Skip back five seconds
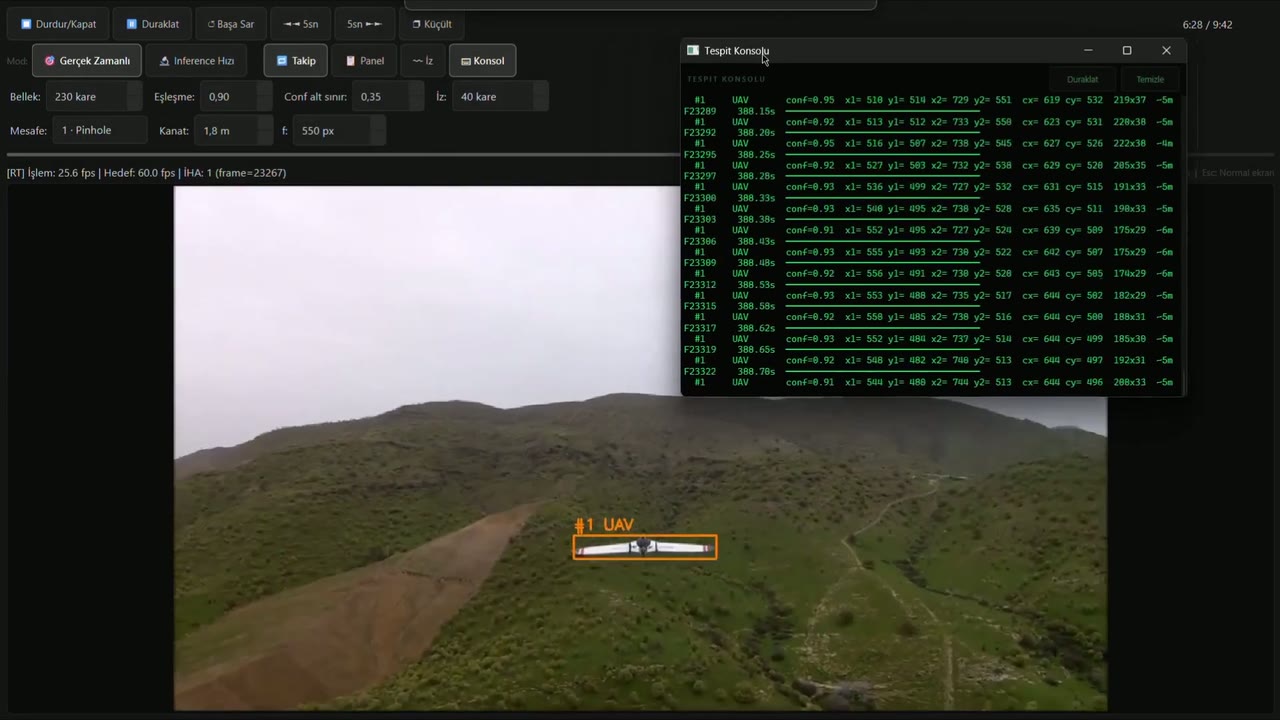Screen dimensions: 1280x720 [301, 24]
